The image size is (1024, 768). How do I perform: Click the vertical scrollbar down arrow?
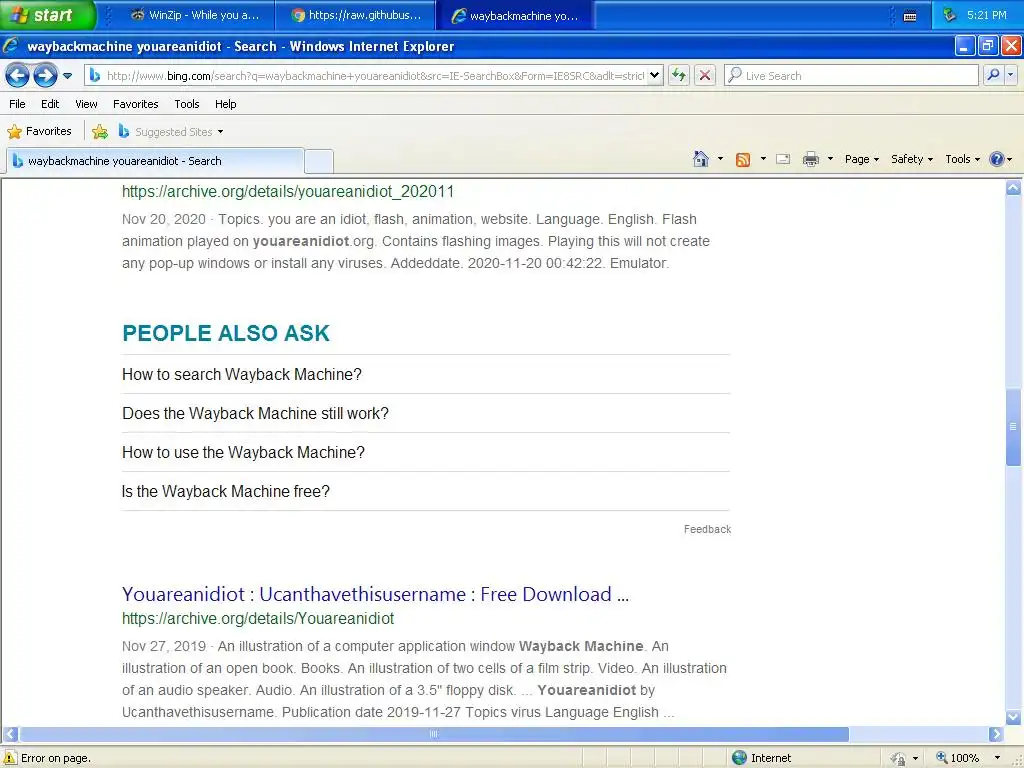(x=1013, y=717)
